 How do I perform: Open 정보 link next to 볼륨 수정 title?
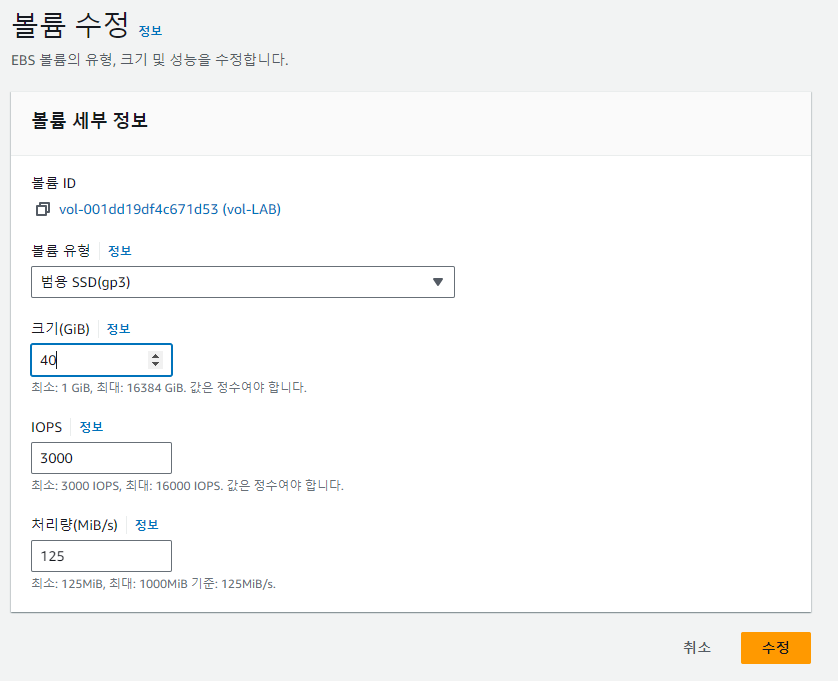pos(150,30)
